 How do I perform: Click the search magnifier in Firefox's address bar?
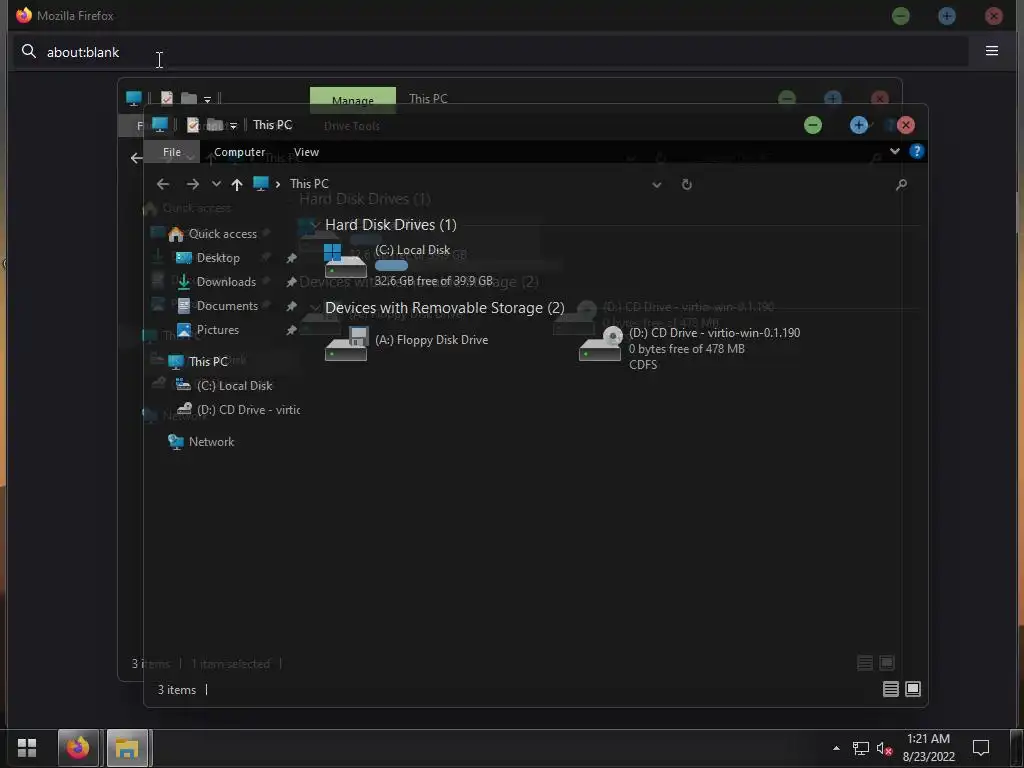point(29,52)
